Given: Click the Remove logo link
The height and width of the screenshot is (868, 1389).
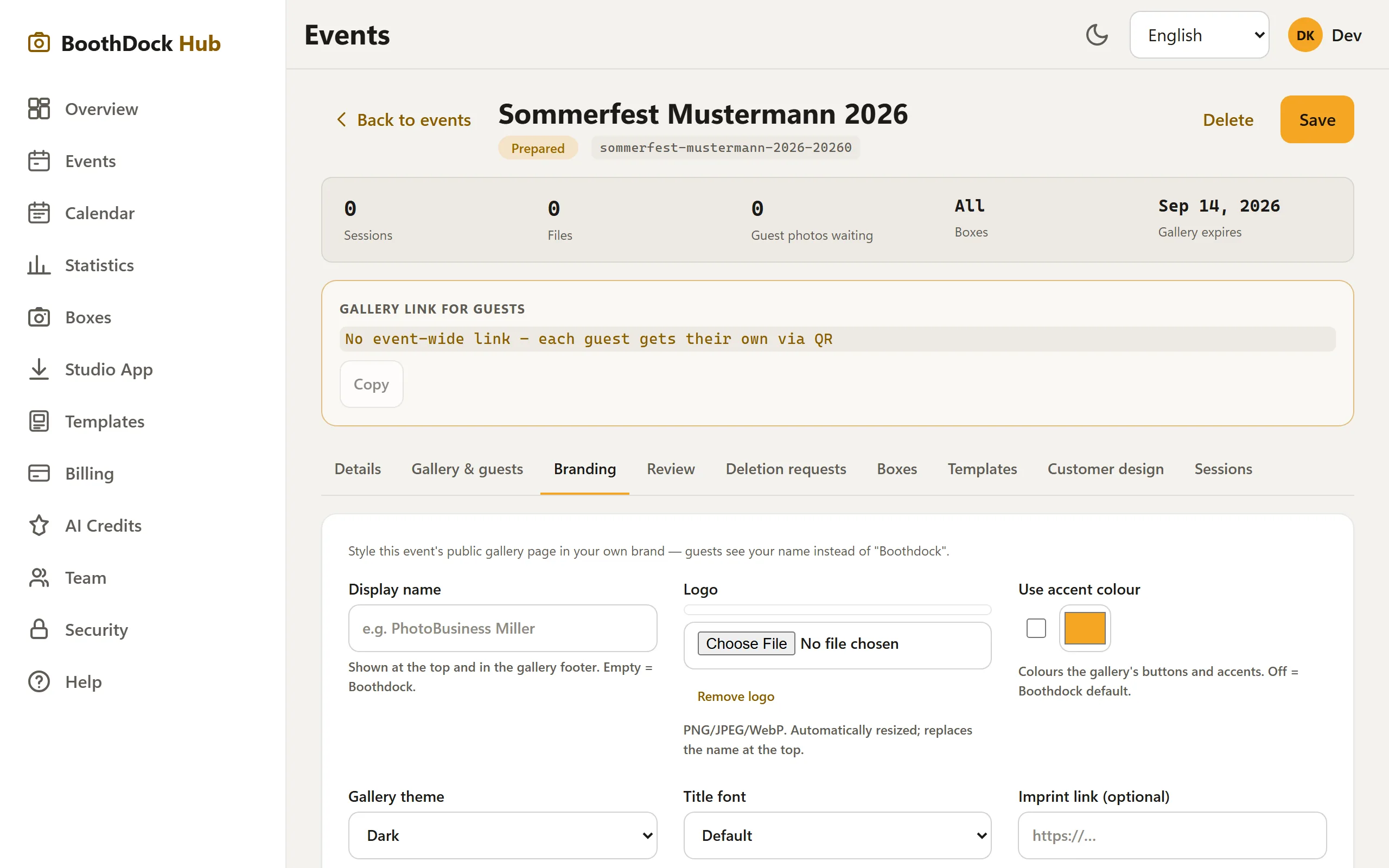Looking at the screenshot, I should click(736, 697).
